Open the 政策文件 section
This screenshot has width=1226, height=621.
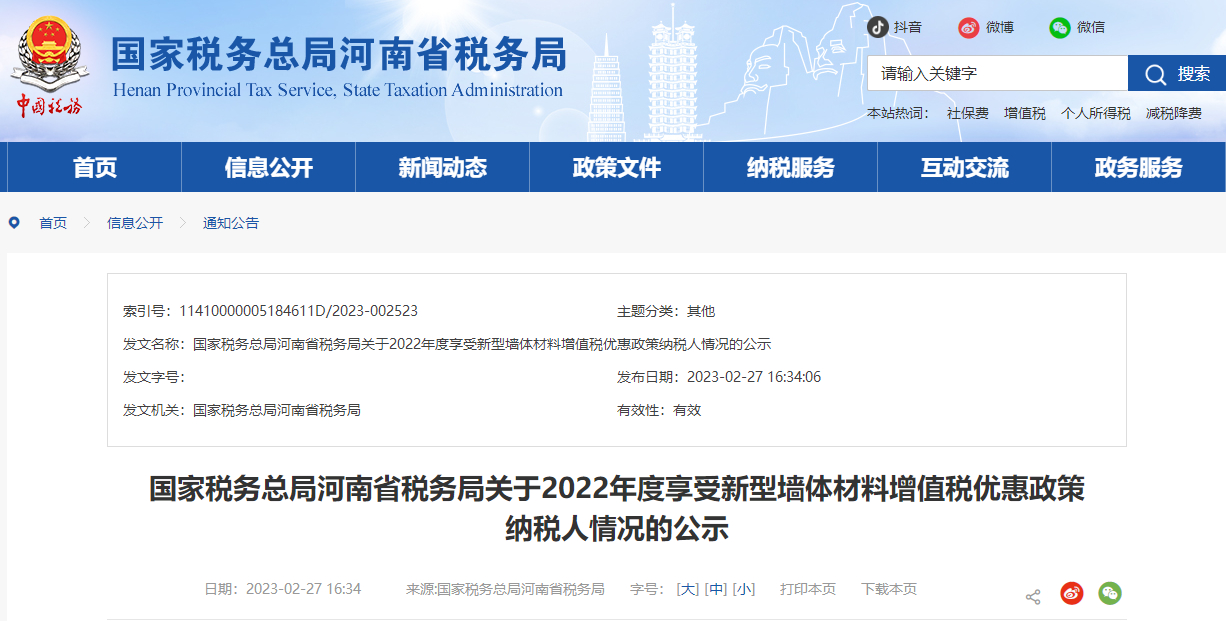point(616,167)
